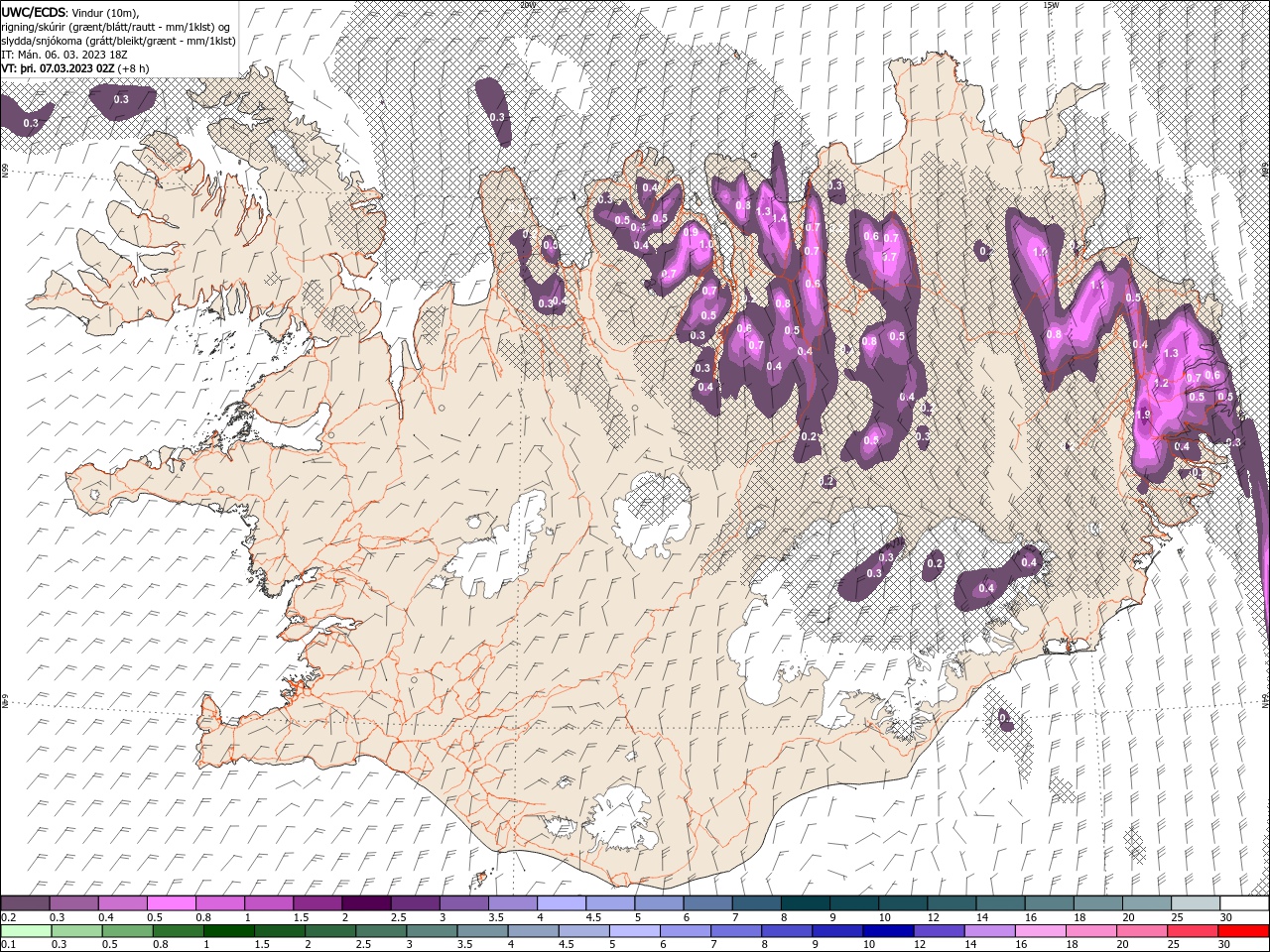Select the darkest purple swatch between 2 and 2.5
The width and height of the screenshot is (1270, 952).
366,903
